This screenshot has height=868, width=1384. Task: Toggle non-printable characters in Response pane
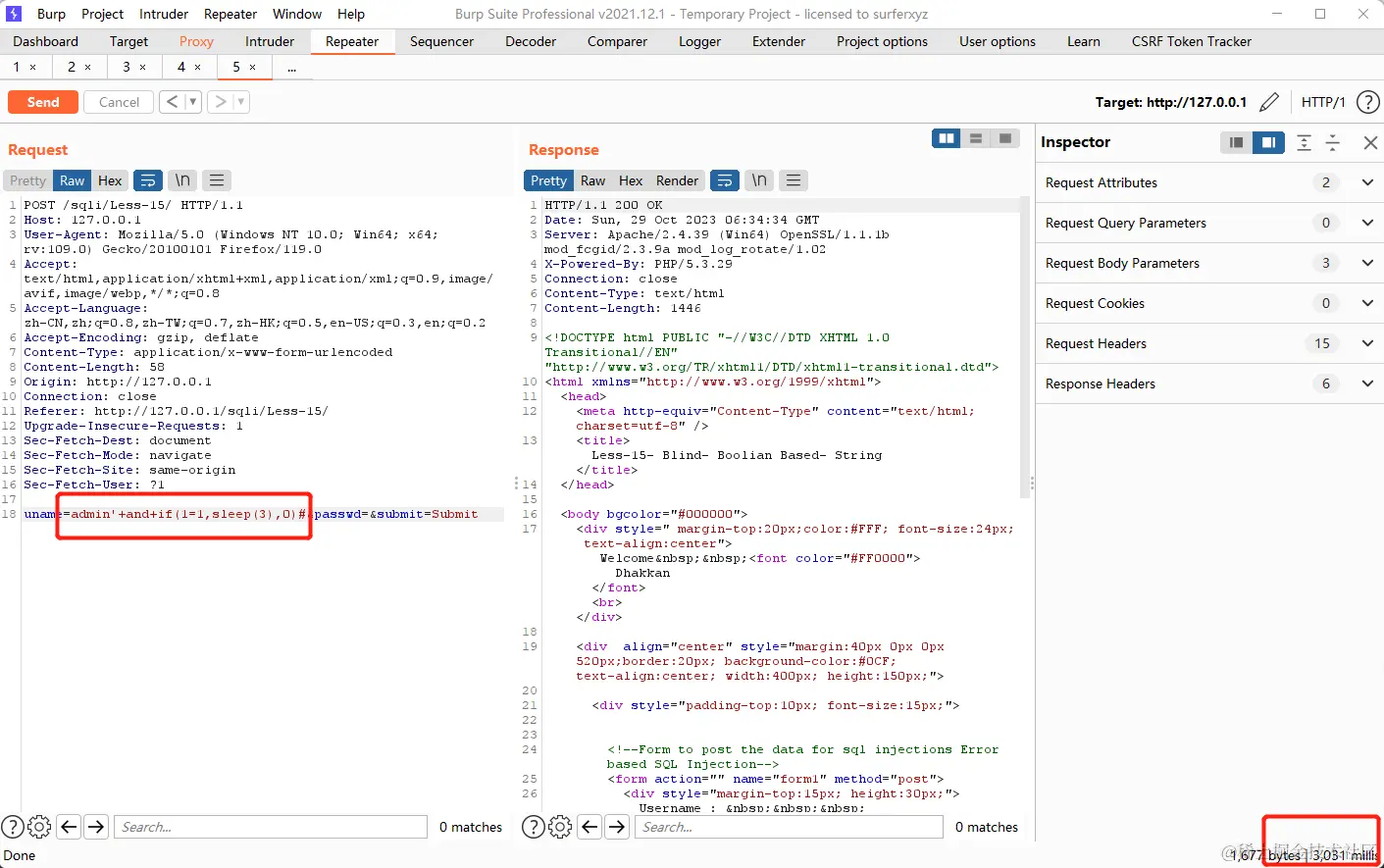tap(759, 180)
